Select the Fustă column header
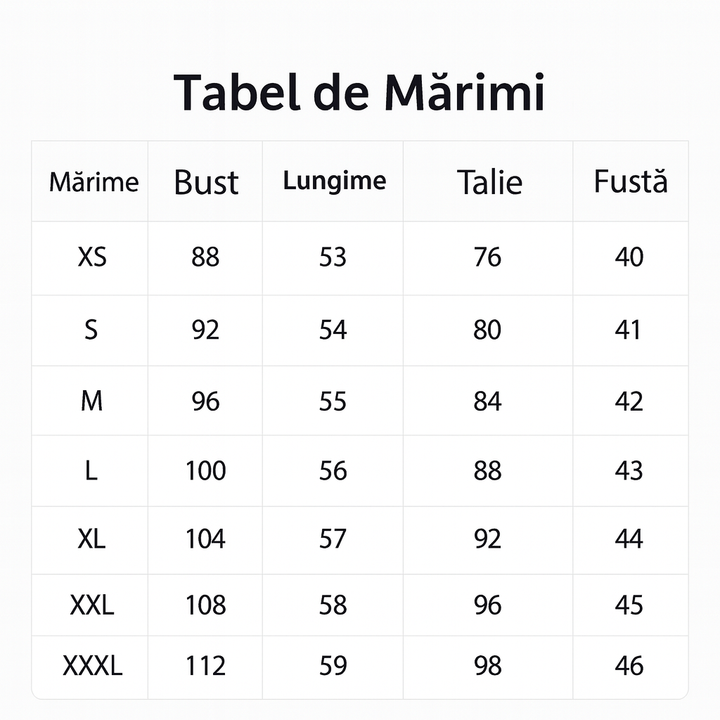Screen dimensions: 720x720 tap(630, 182)
